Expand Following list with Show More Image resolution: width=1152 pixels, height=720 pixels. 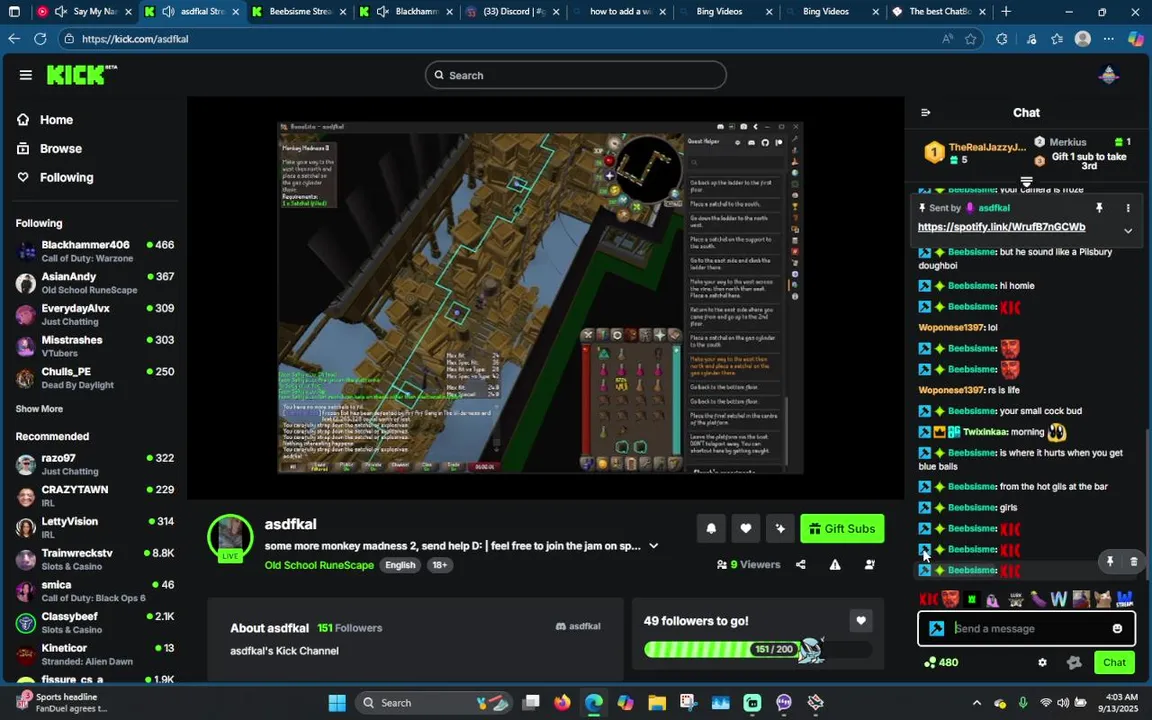pyautogui.click(x=39, y=408)
